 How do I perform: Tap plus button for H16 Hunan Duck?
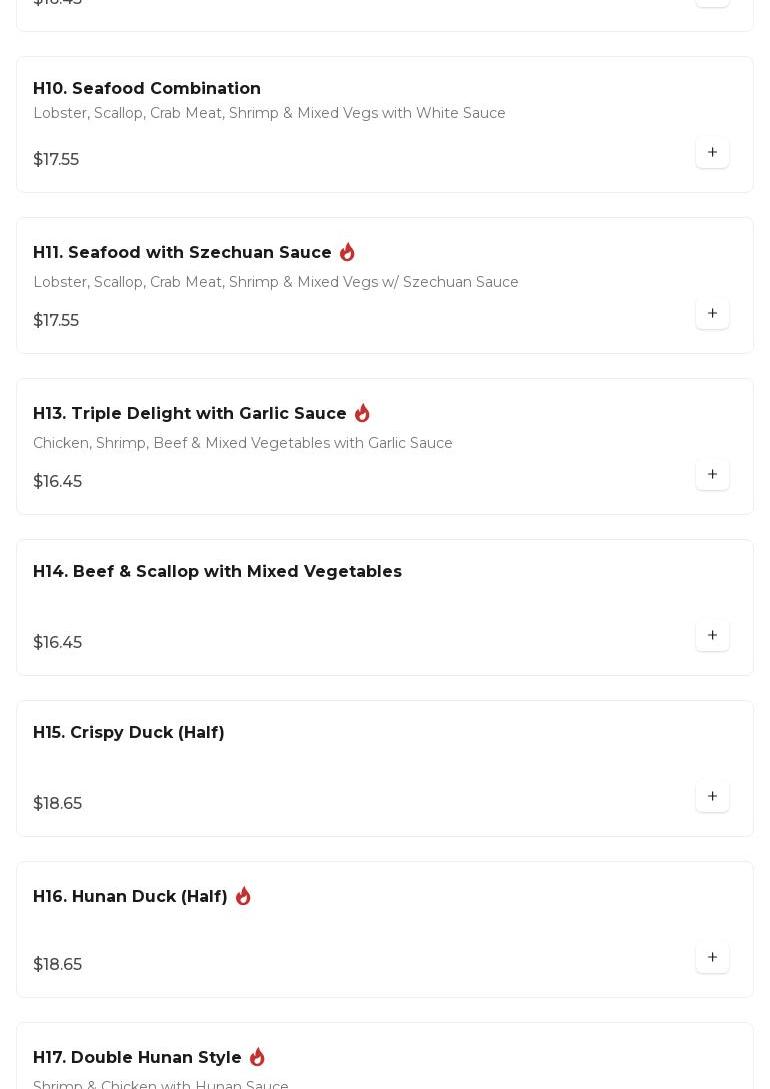click(712, 958)
